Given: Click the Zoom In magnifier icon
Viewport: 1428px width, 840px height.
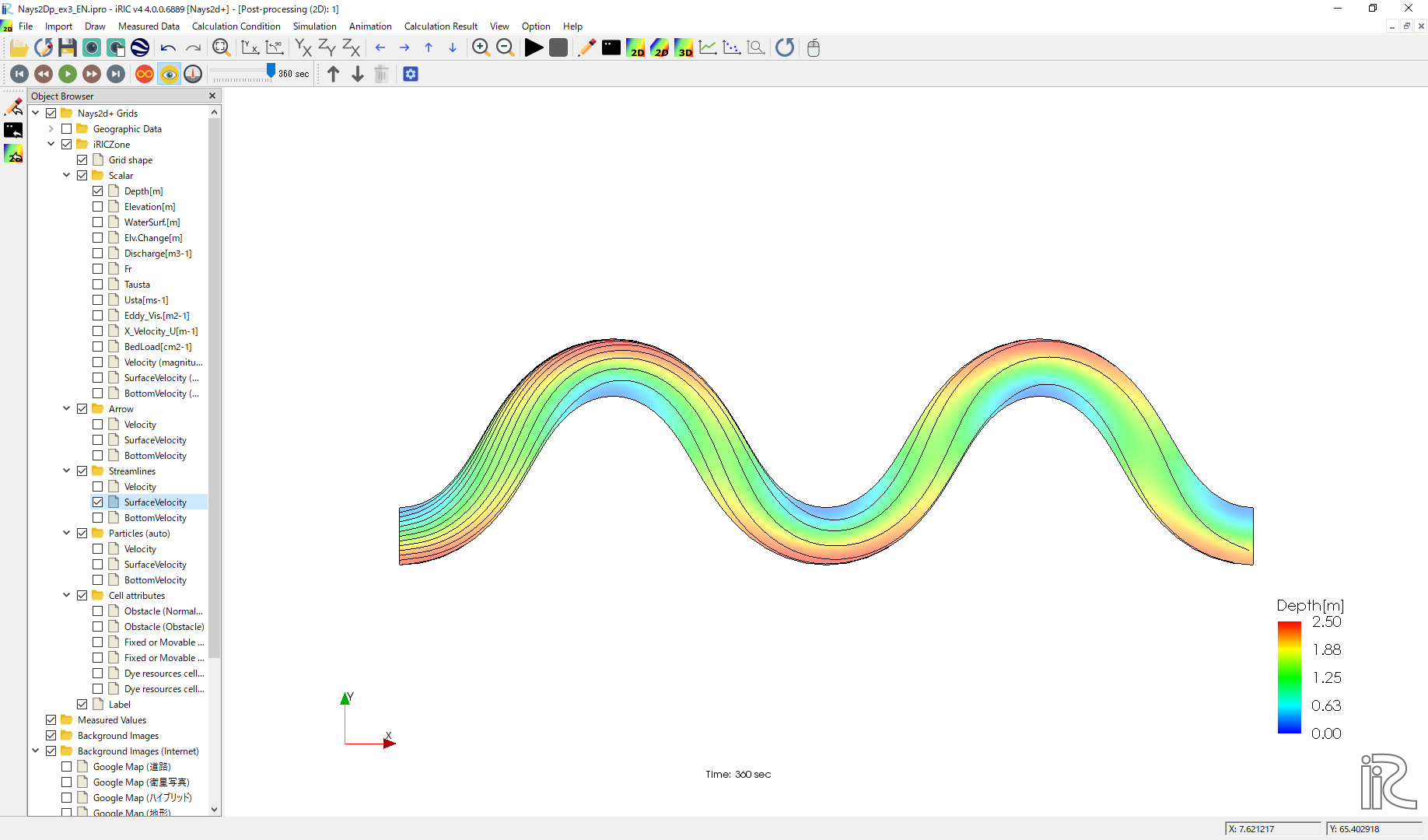Looking at the screenshot, I should (x=481, y=48).
